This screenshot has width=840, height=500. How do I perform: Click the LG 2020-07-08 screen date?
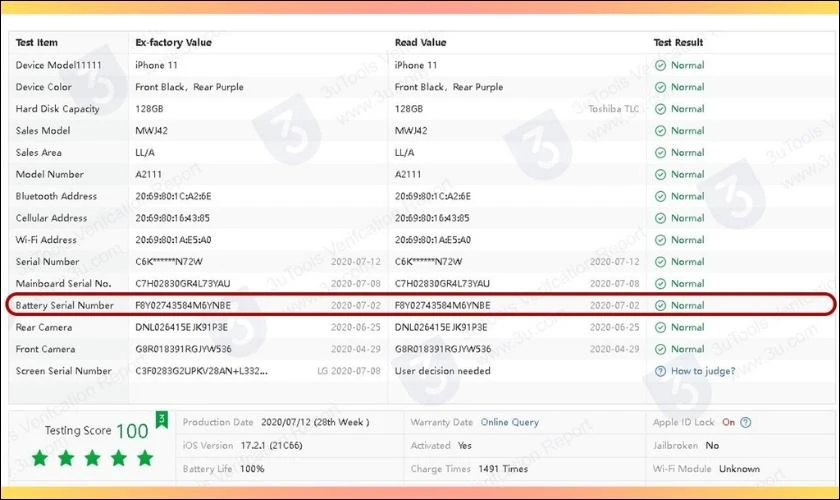click(349, 371)
